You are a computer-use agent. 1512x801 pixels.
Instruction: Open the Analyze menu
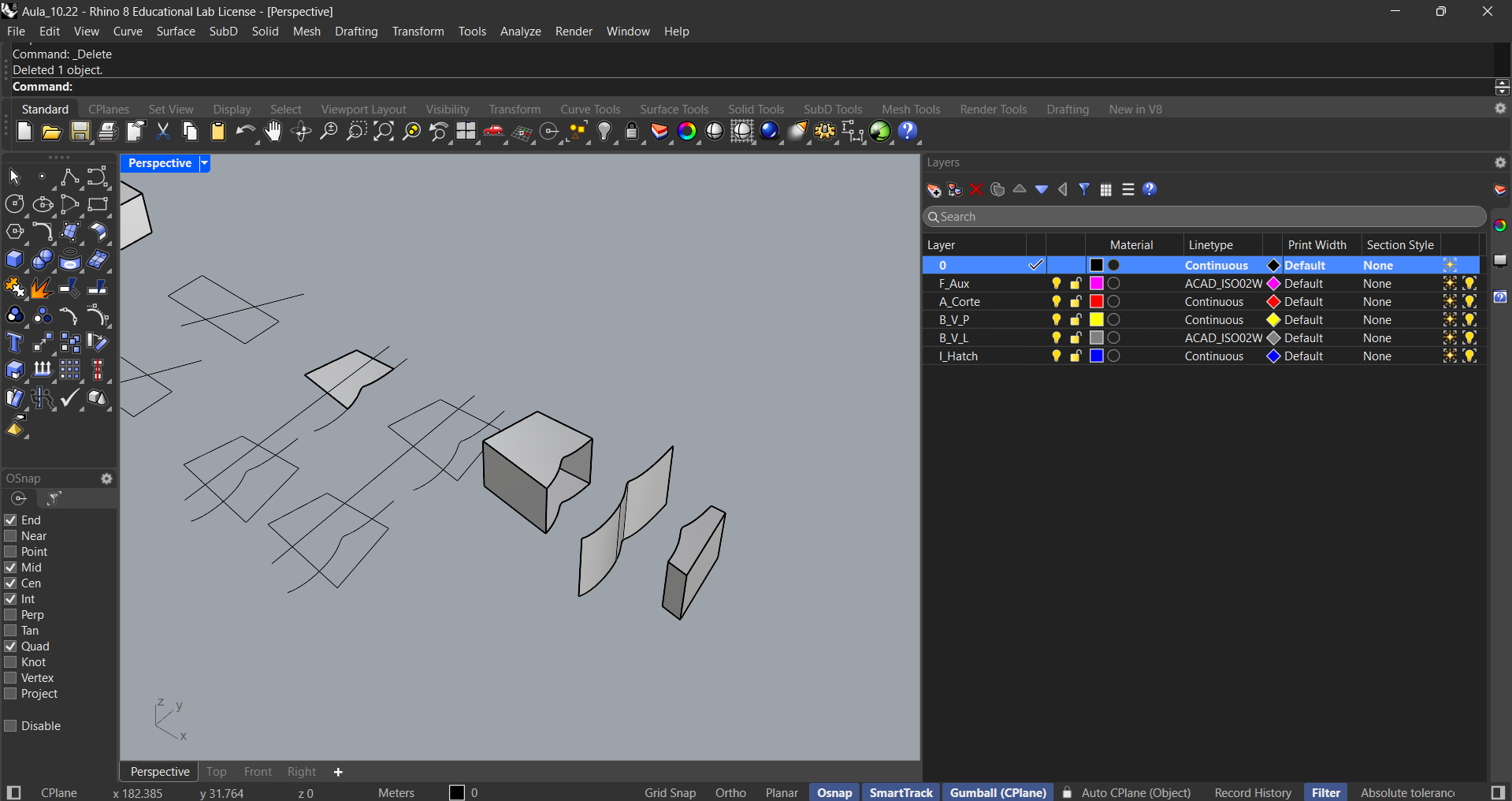pos(521,32)
